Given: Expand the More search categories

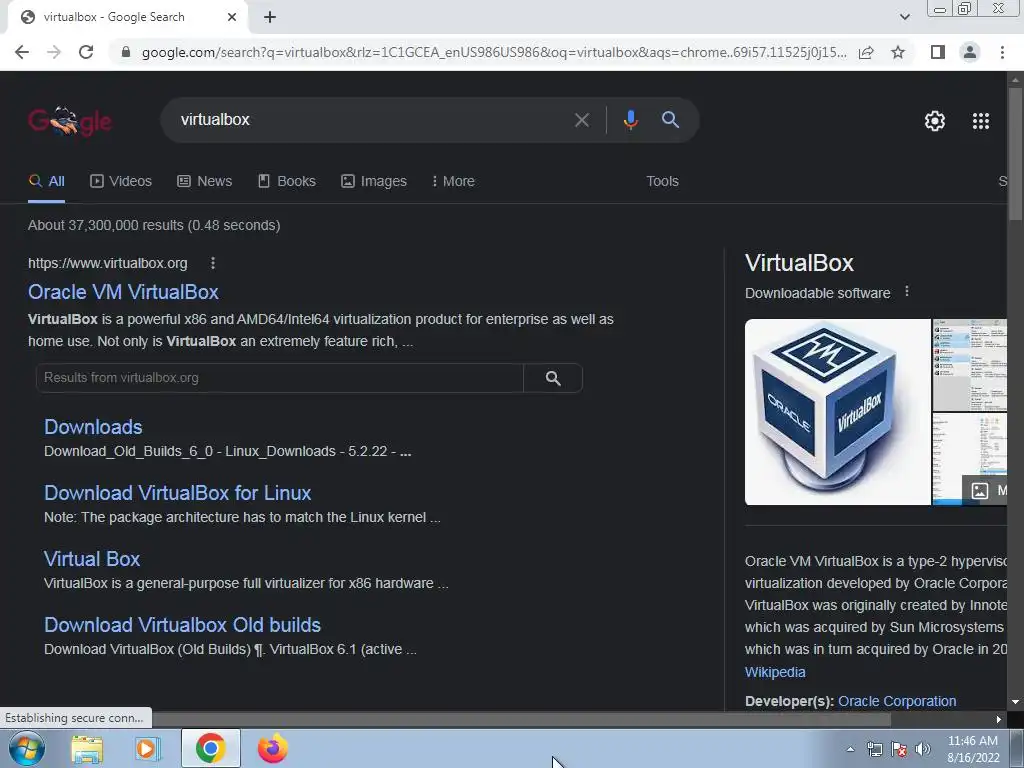Looking at the screenshot, I should pyautogui.click(x=453, y=181).
